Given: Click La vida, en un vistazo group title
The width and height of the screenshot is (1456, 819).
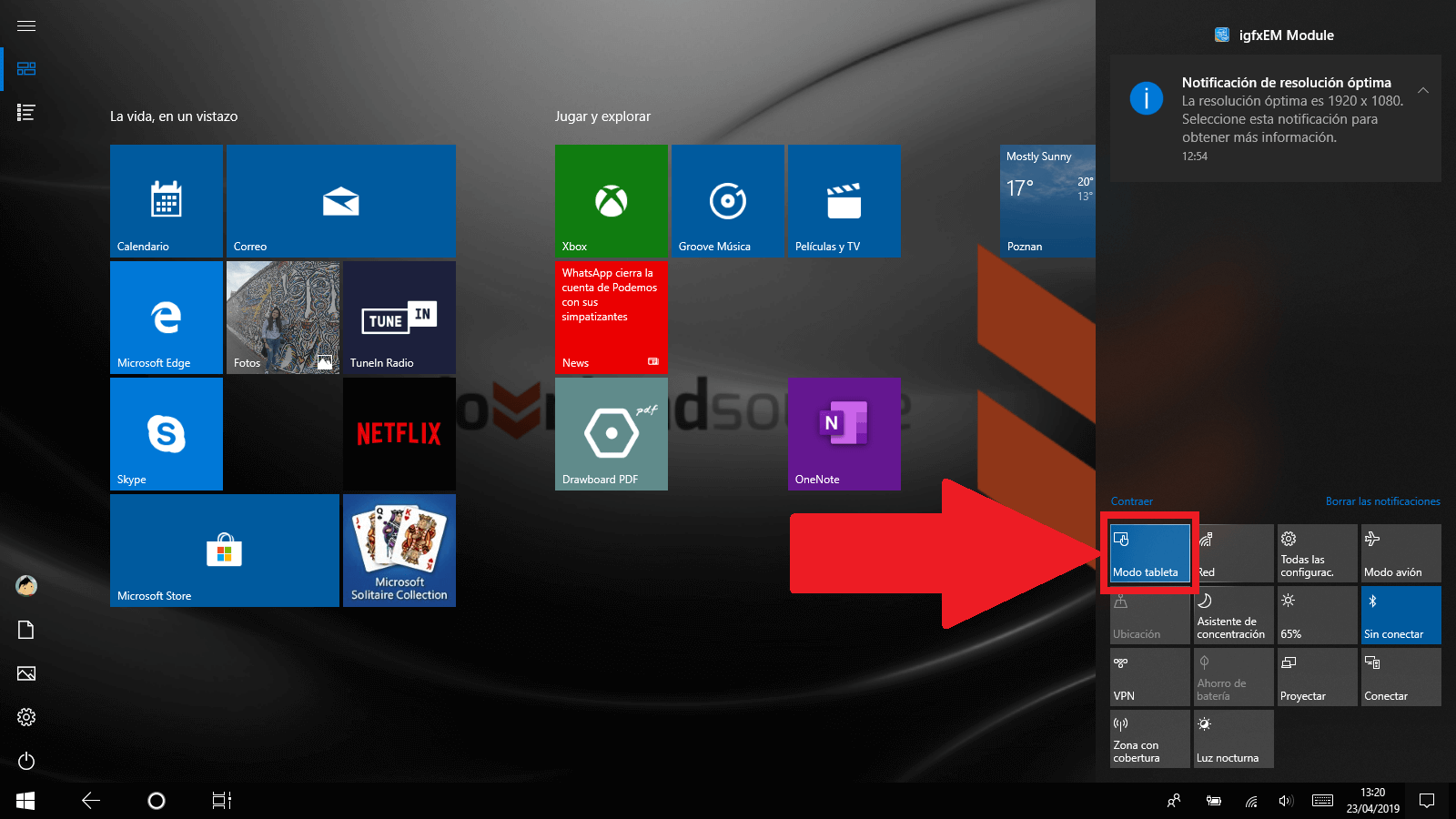Looking at the screenshot, I should 174,116.
